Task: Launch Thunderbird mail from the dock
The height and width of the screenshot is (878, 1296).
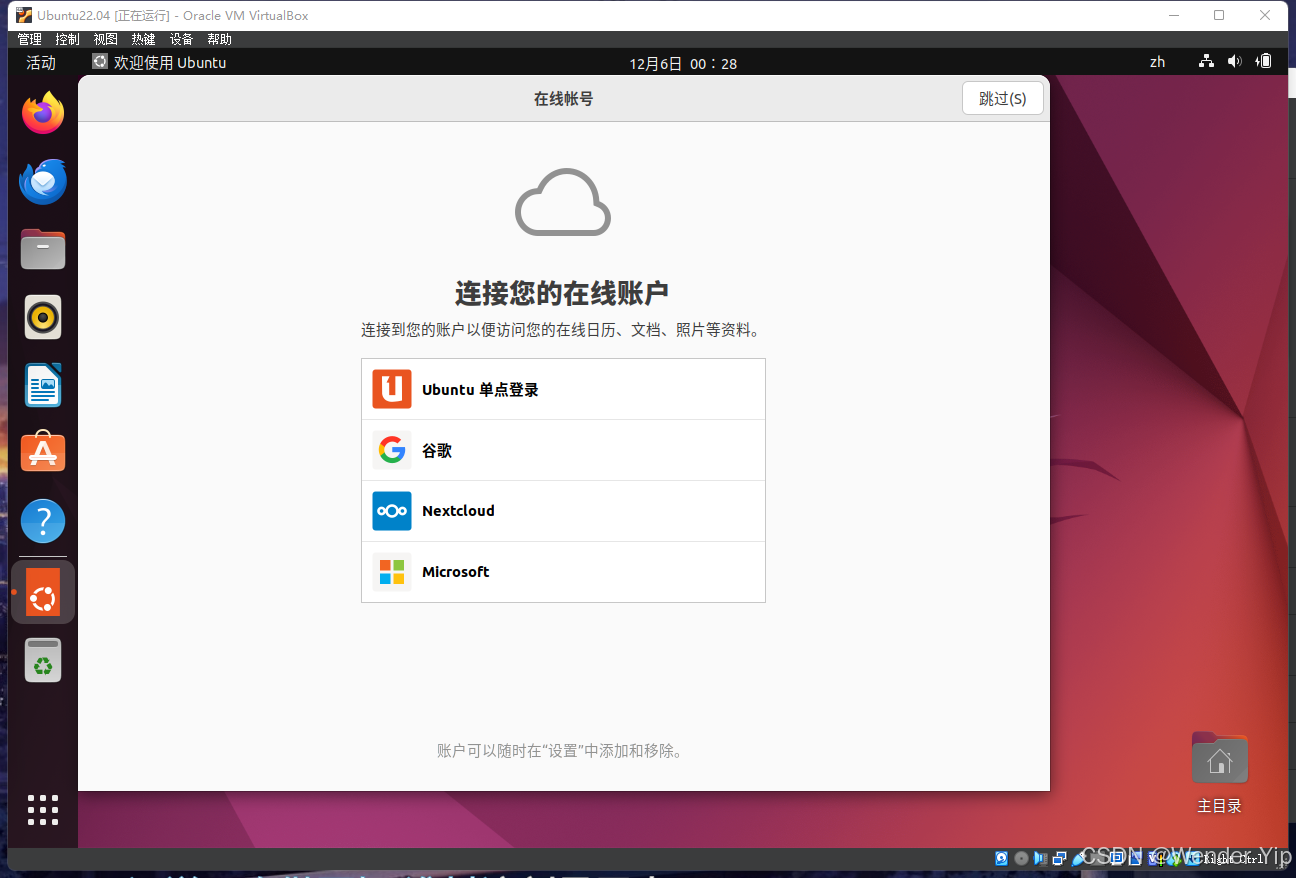Action: click(x=43, y=182)
